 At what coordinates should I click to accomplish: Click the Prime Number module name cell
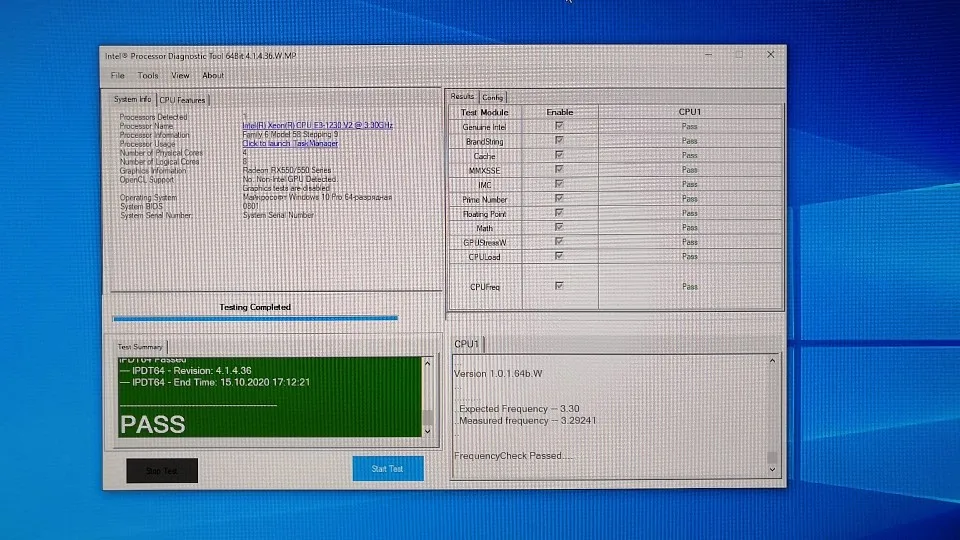coord(485,200)
